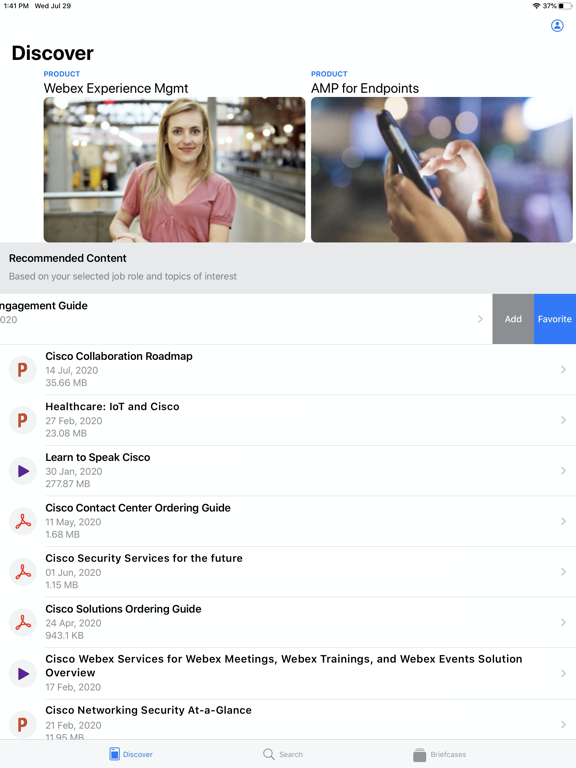This screenshot has height=768, width=576.
Task: Tap the date 27 Feb, 2020
Action: tap(74, 421)
